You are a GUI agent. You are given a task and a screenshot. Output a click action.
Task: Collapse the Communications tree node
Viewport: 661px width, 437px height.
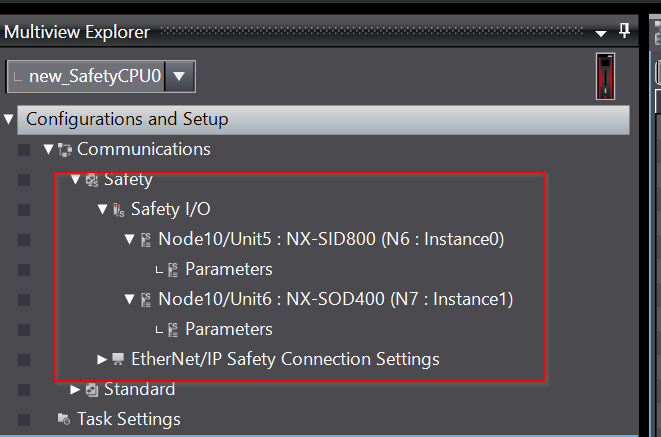48,149
